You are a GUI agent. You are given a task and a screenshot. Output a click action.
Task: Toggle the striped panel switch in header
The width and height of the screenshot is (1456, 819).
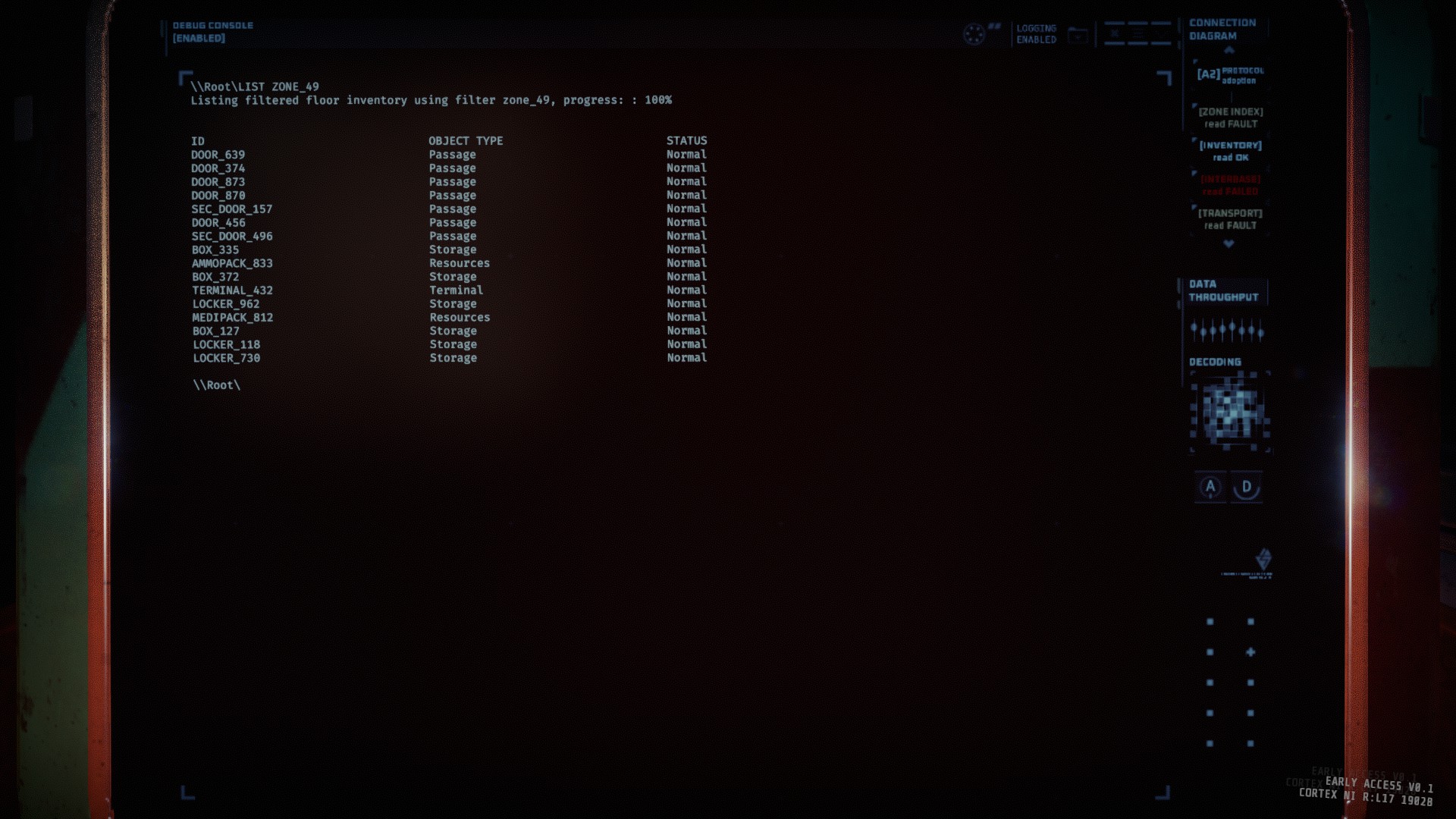pyautogui.click(x=1137, y=34)
